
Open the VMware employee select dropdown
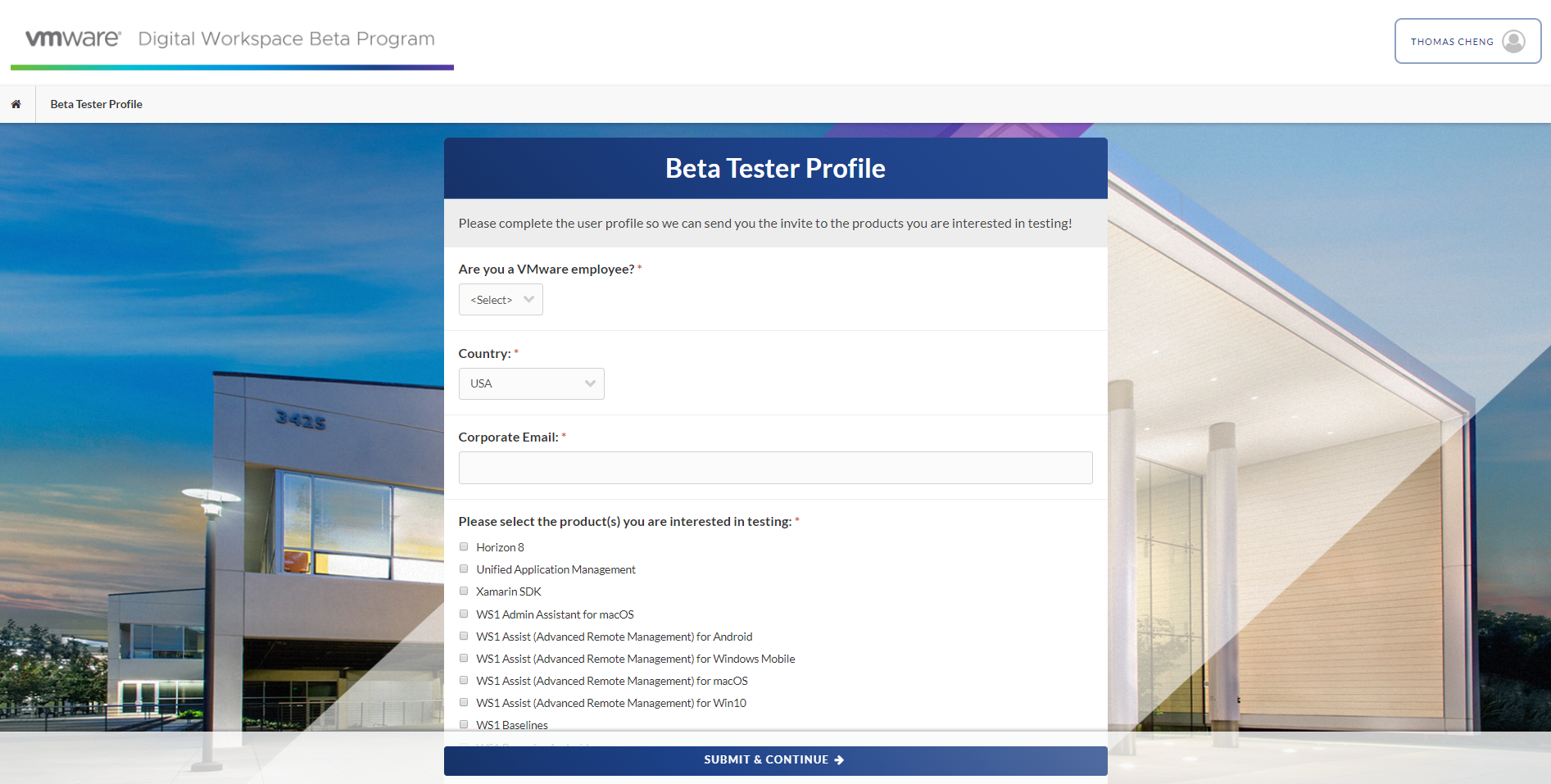click(501, 300)
